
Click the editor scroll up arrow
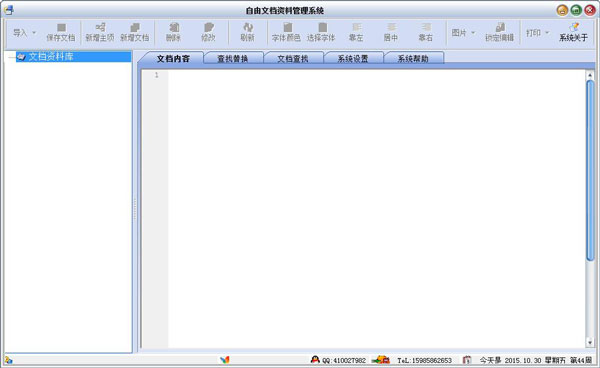coord(590,75)
